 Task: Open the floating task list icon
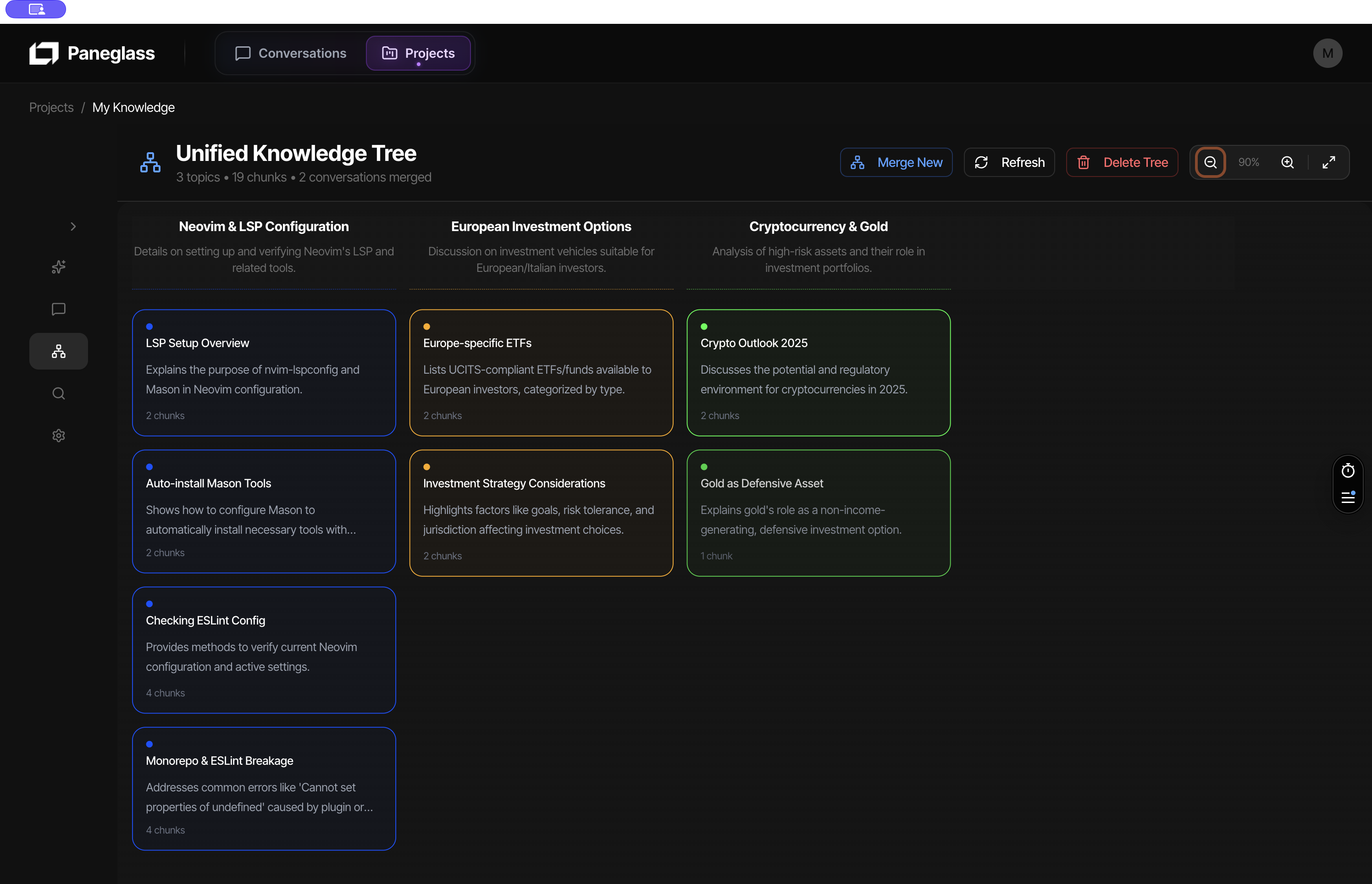tap(1349, 497)
